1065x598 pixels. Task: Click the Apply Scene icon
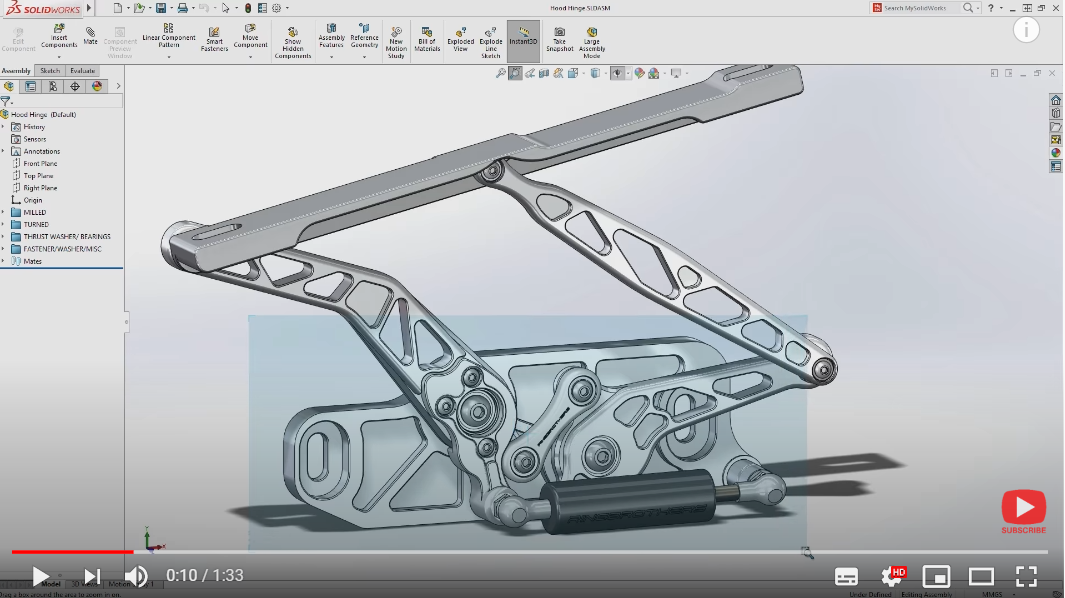(x=653, y=73)
